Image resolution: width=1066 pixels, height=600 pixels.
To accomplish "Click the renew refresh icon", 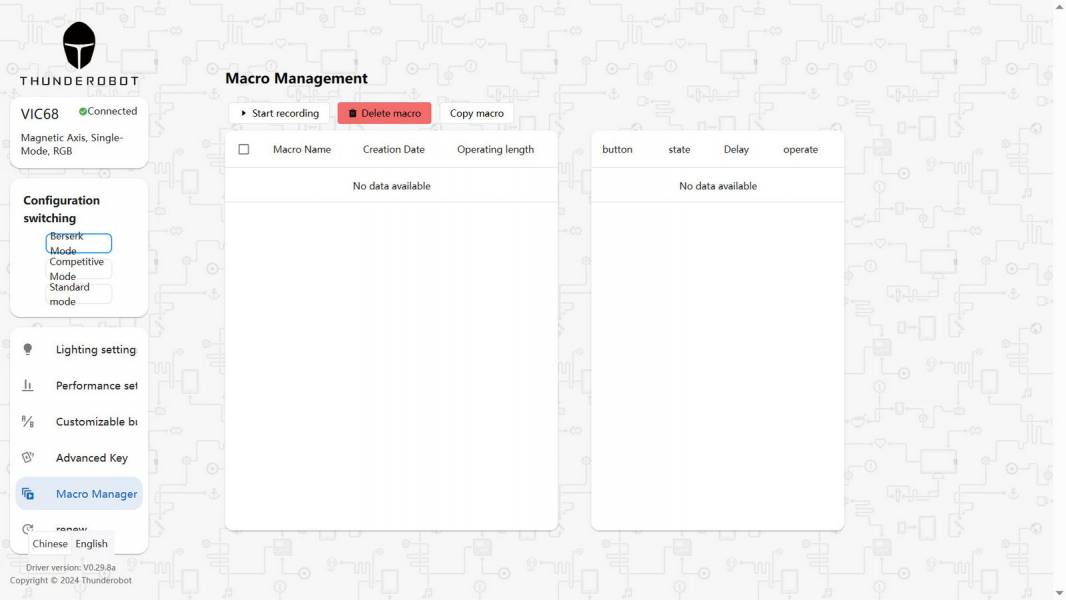I will (x=28, y=529).
